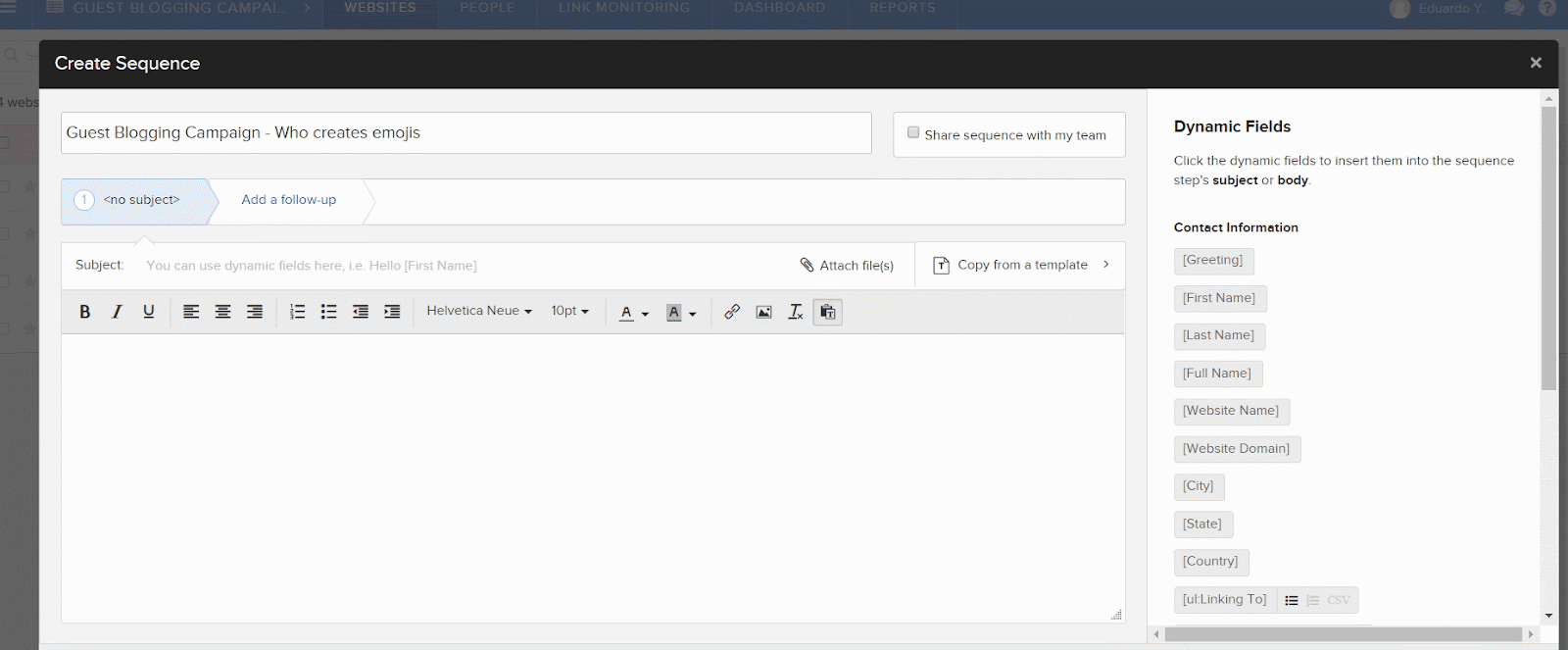The height and width of the screenshot is (650, 1568).
Task: Click Copy from a template
Action: [x=1022, y=265]
